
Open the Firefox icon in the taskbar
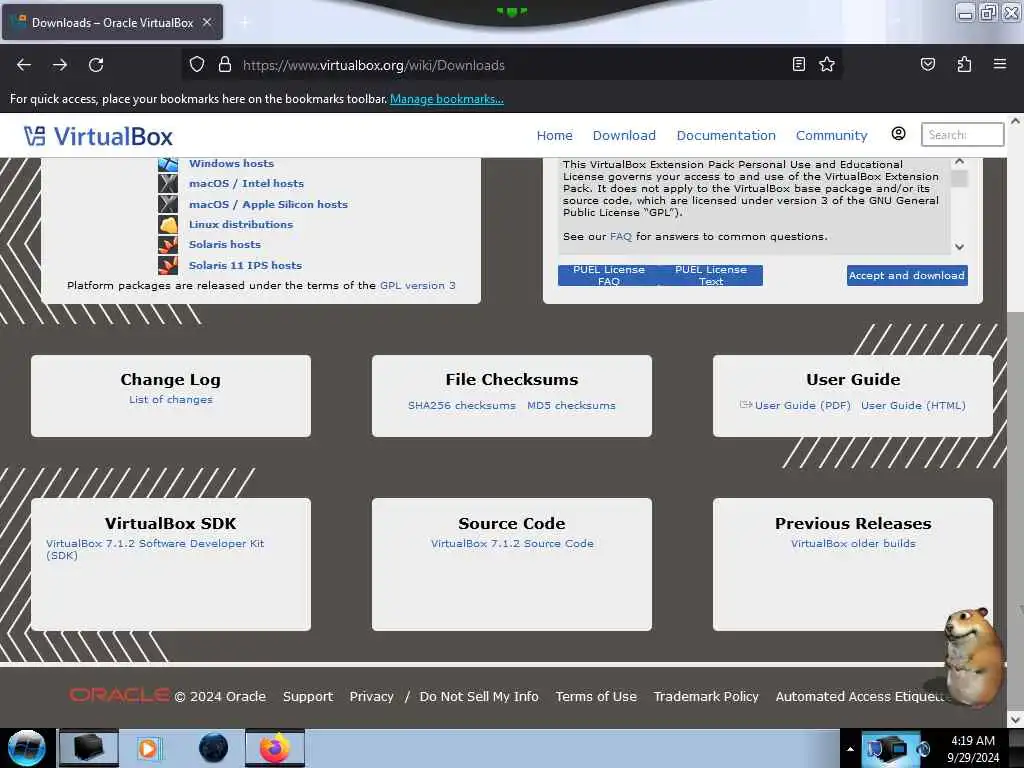(275, 748)
